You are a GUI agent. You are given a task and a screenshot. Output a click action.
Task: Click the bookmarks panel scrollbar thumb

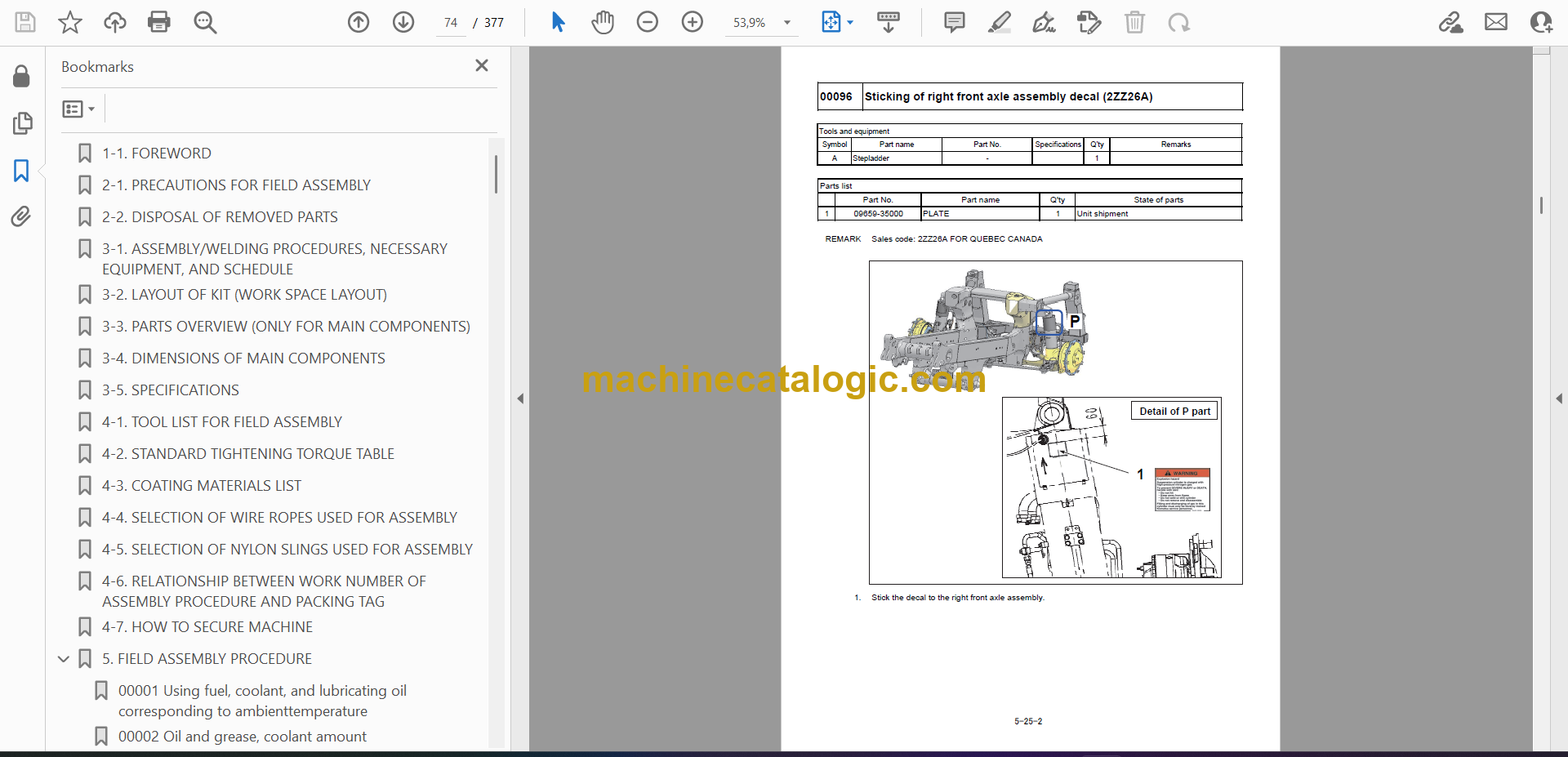pos(496,174)
